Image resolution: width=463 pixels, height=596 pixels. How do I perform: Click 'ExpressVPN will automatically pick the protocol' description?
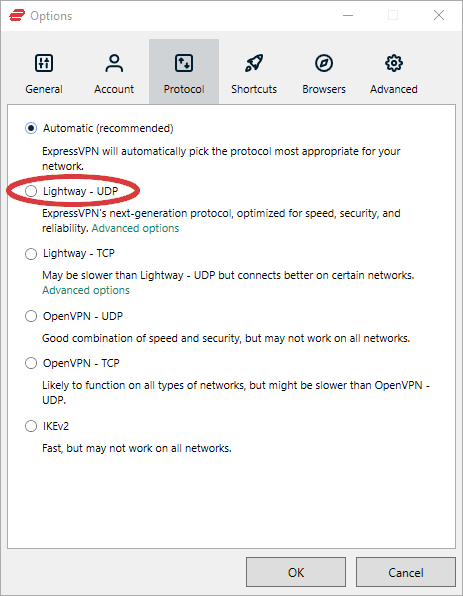221,159
